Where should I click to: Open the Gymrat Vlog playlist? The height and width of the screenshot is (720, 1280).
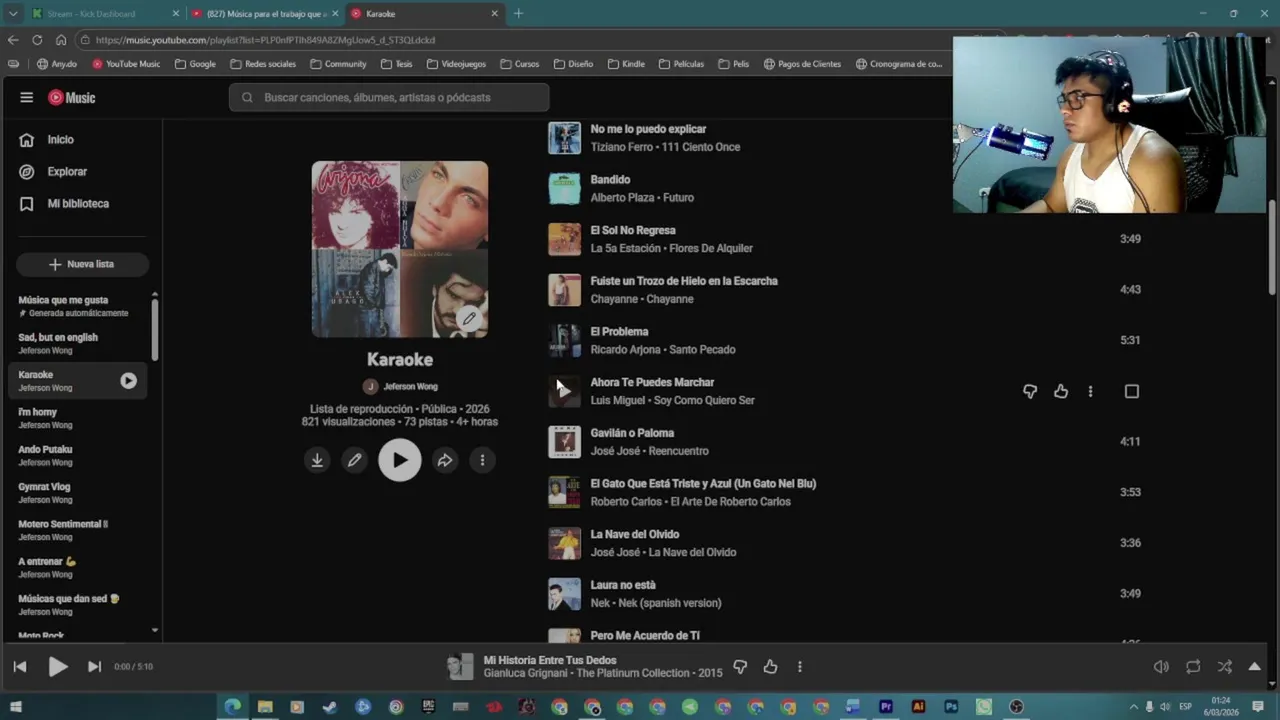[44, 492]
